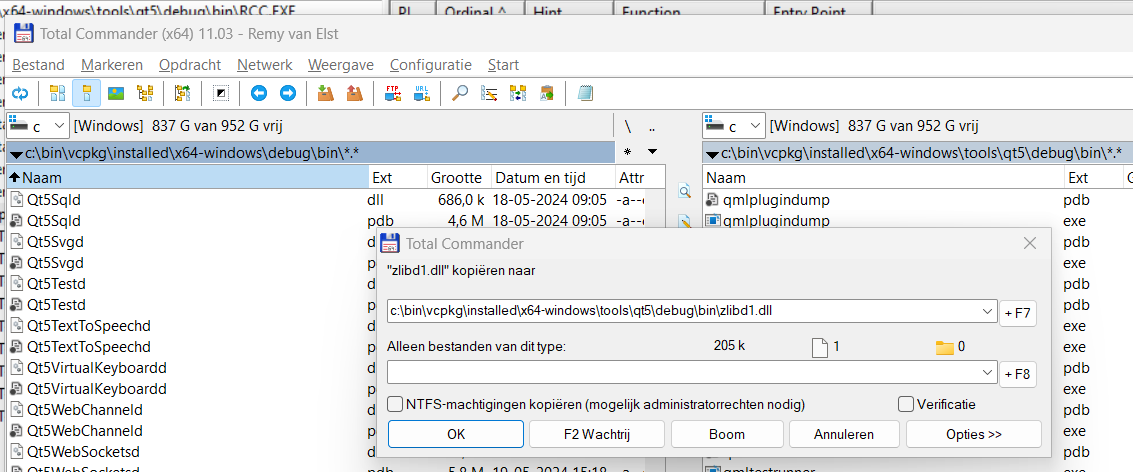Open the directory history down arrow
Viewport: 1133px width, 472px height.
tap(652, 152)
